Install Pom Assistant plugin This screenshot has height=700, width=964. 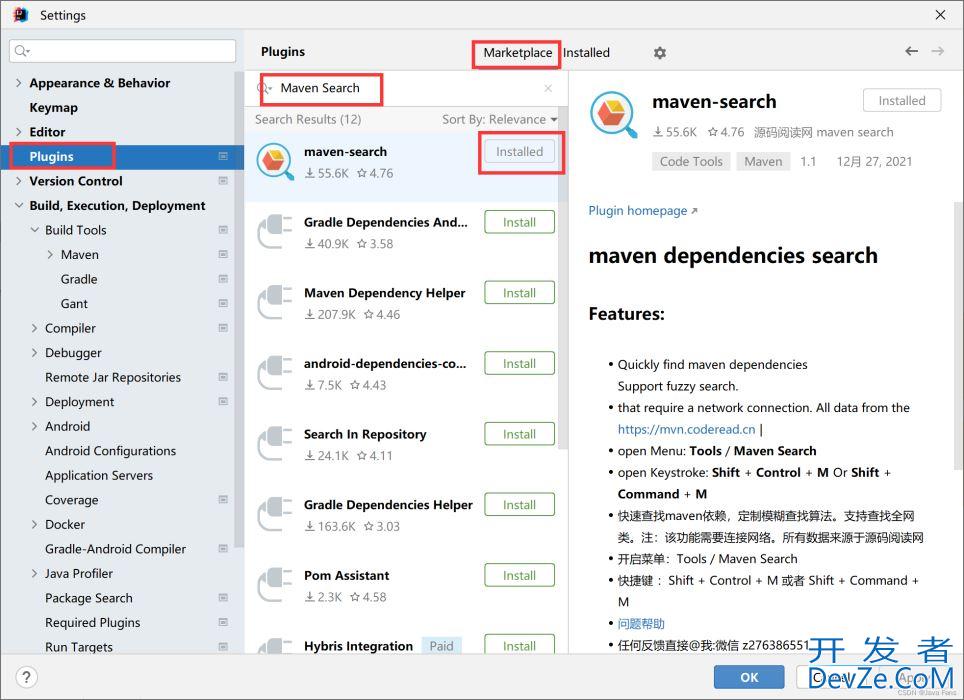click(x=520, y=576)
